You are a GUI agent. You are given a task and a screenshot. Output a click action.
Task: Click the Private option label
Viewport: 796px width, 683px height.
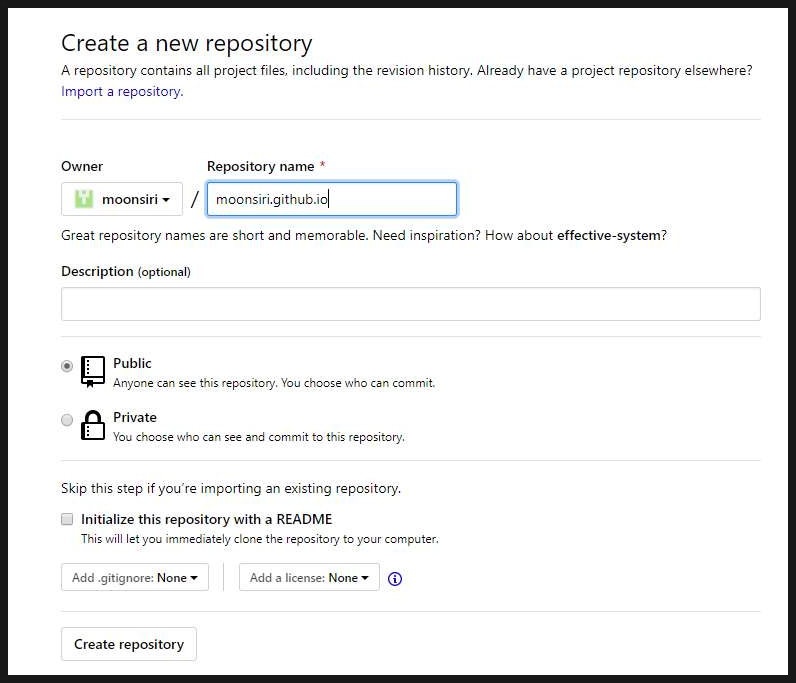pos(135,417)
